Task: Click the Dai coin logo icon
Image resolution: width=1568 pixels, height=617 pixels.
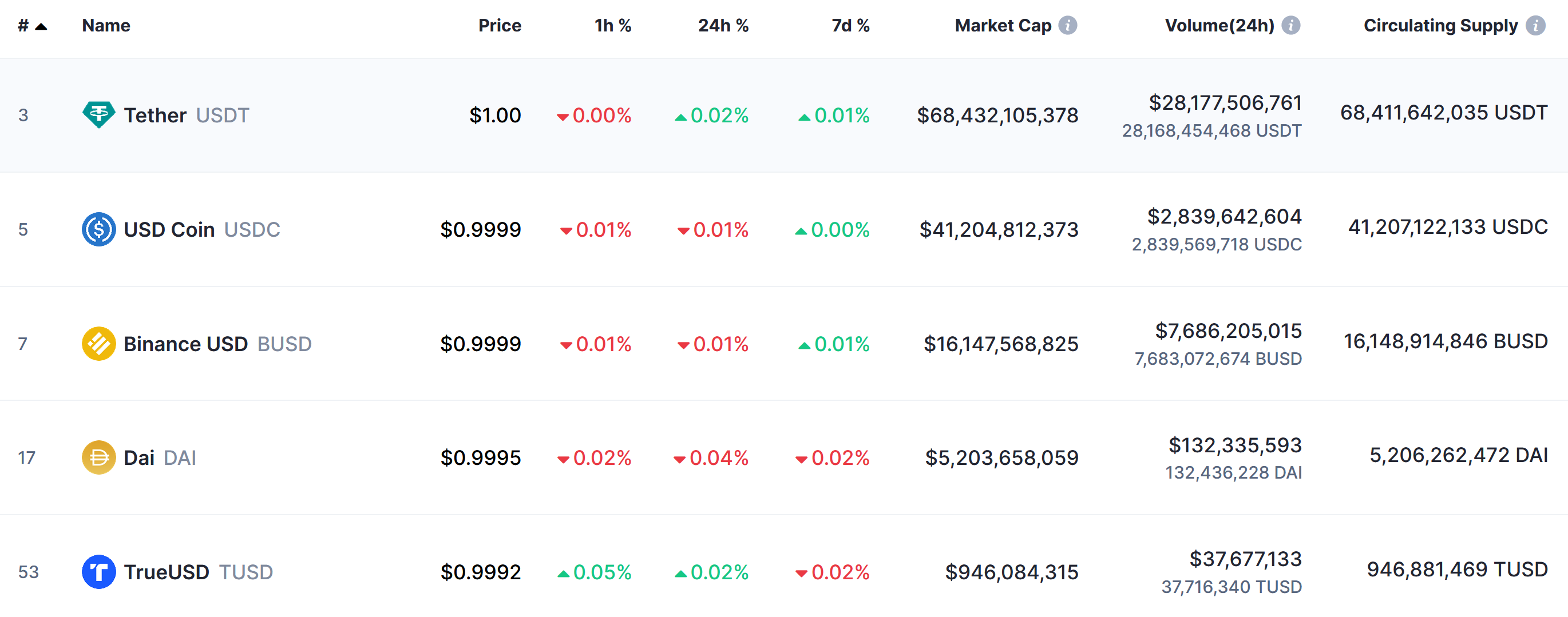Action: click(x=98, y=457)
